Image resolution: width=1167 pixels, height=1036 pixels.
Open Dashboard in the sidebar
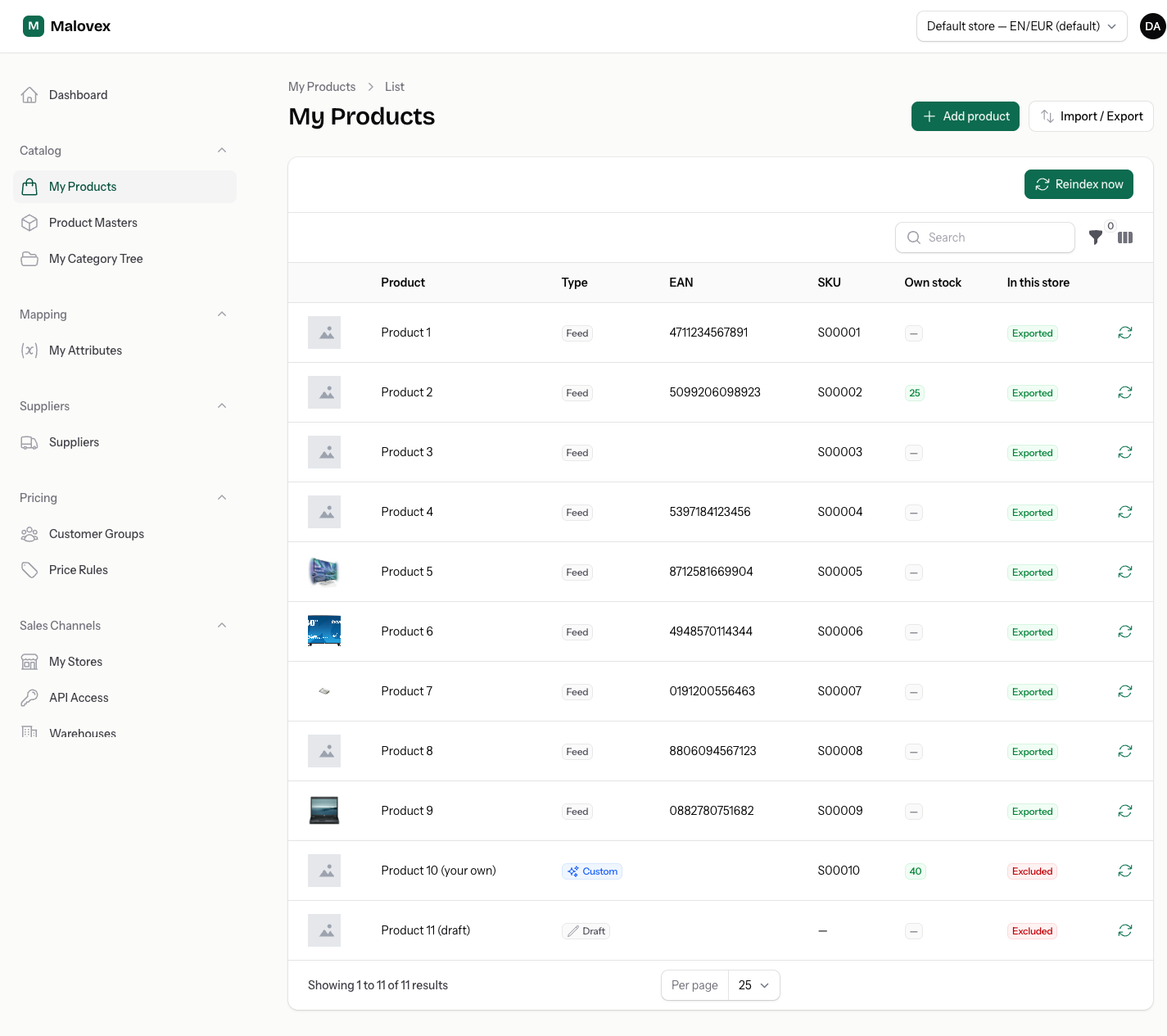click(124, 95)
